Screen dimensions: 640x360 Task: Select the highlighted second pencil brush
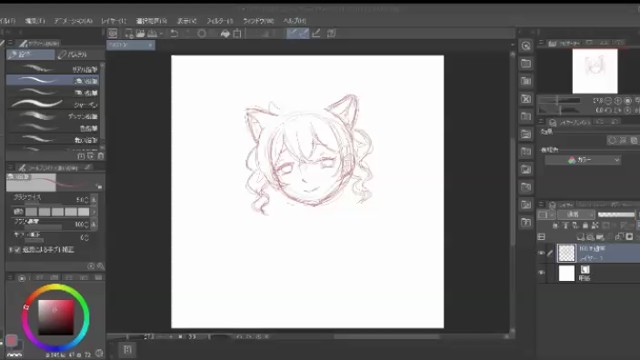[52, 80]
